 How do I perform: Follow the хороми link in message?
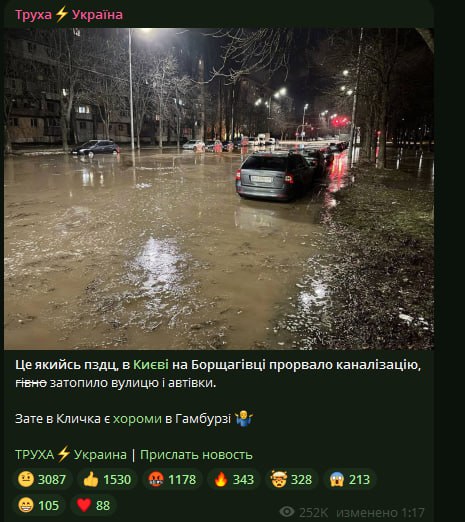tap(137, 419)
